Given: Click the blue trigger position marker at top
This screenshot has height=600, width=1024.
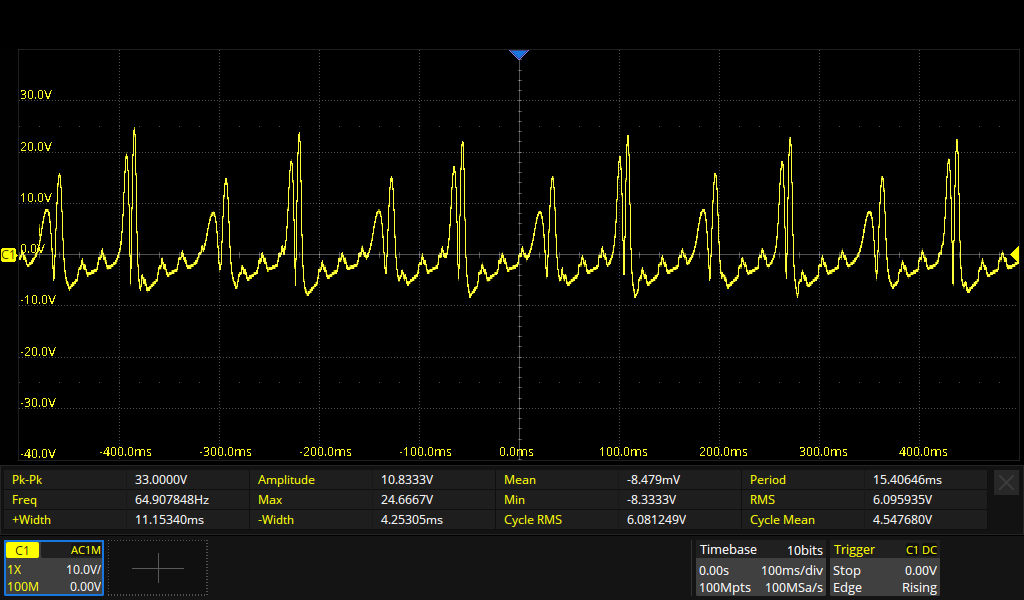Looking at the screenshot, I should pos(518,55).
